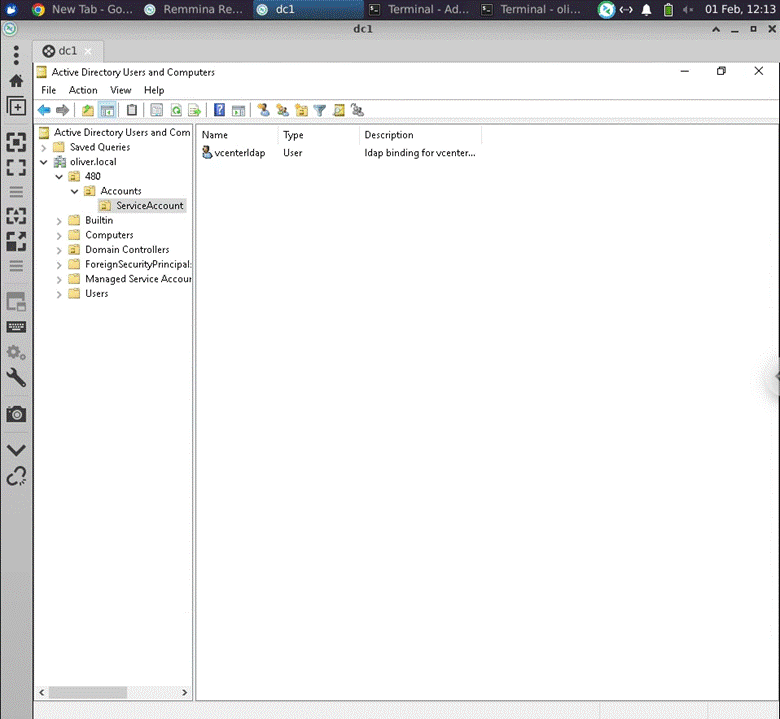
Task: Disconnect session using broken link icon
Action: [16, 476]
